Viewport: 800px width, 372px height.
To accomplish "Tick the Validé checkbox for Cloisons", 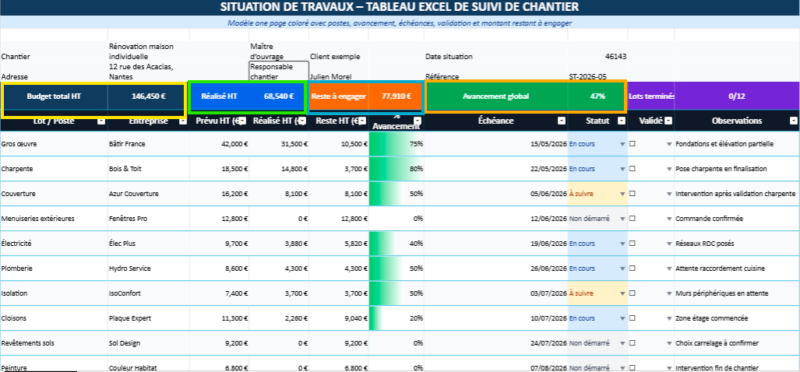I will [x=633, y=318].
